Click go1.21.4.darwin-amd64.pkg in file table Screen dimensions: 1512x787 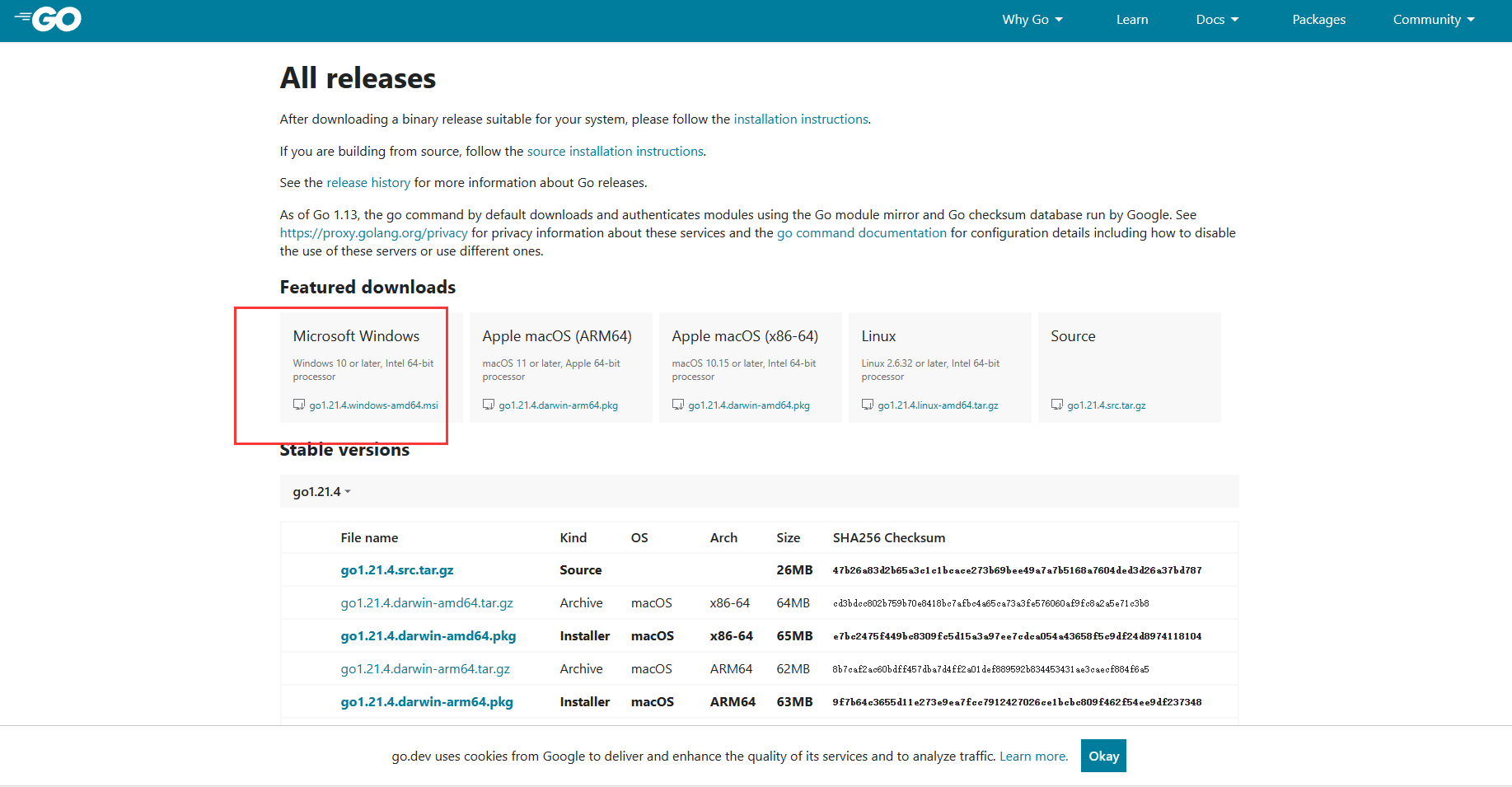[428, 636]
